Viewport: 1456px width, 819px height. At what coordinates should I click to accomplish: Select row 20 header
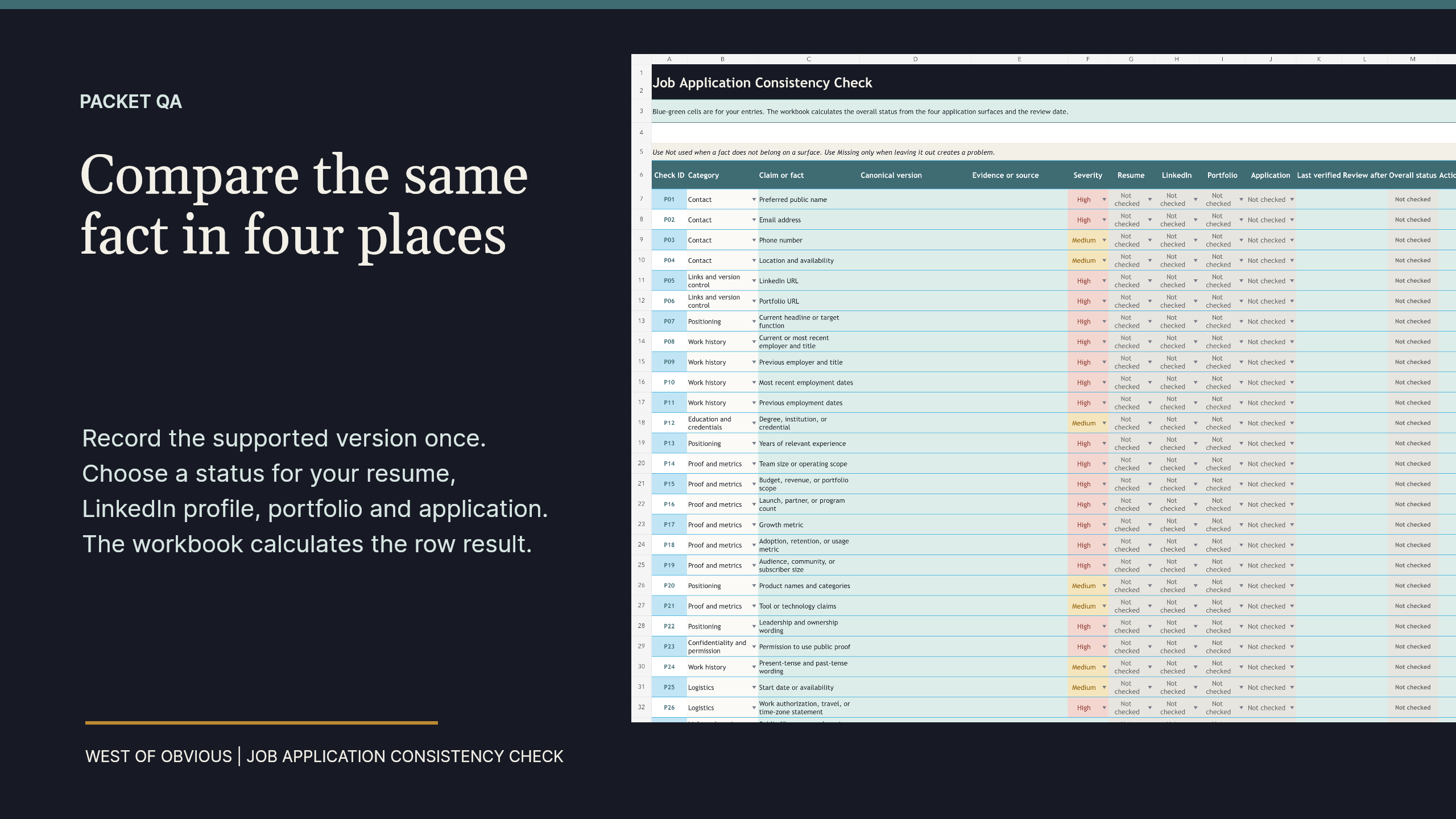click(x=641, y=464)
